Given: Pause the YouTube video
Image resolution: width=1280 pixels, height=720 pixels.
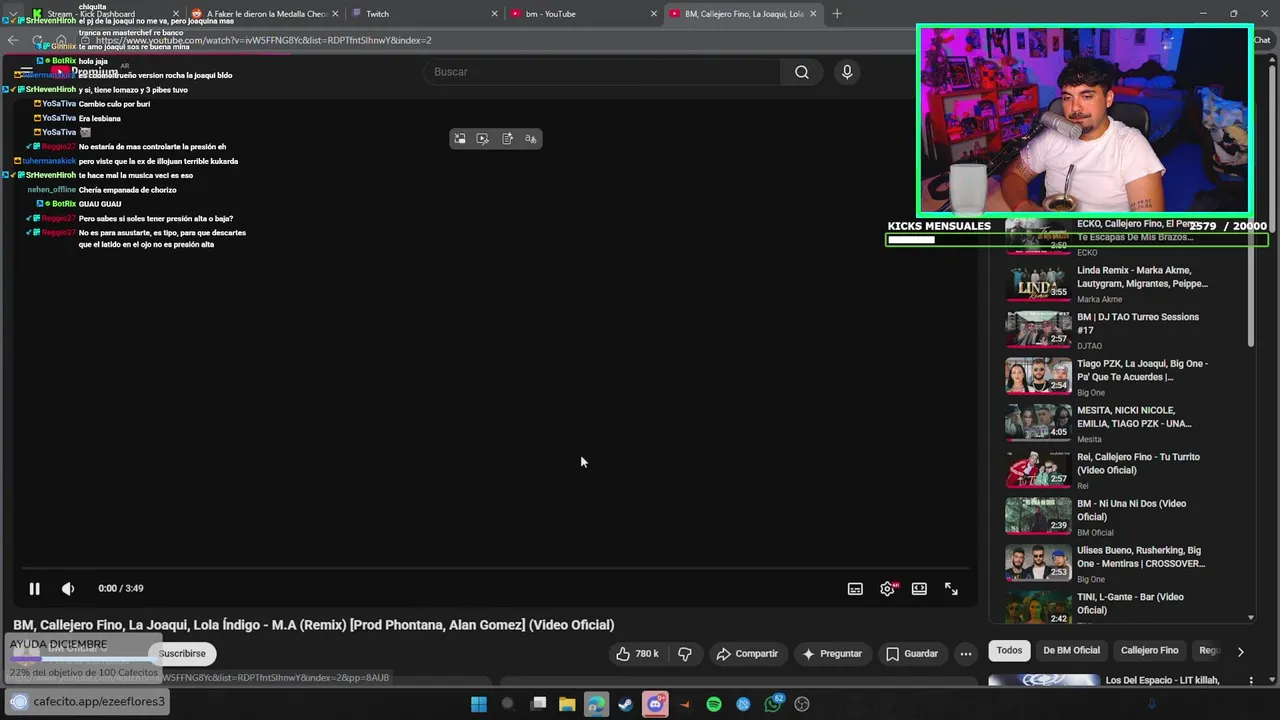Looking at the screenshot, I should coord(34,589).
